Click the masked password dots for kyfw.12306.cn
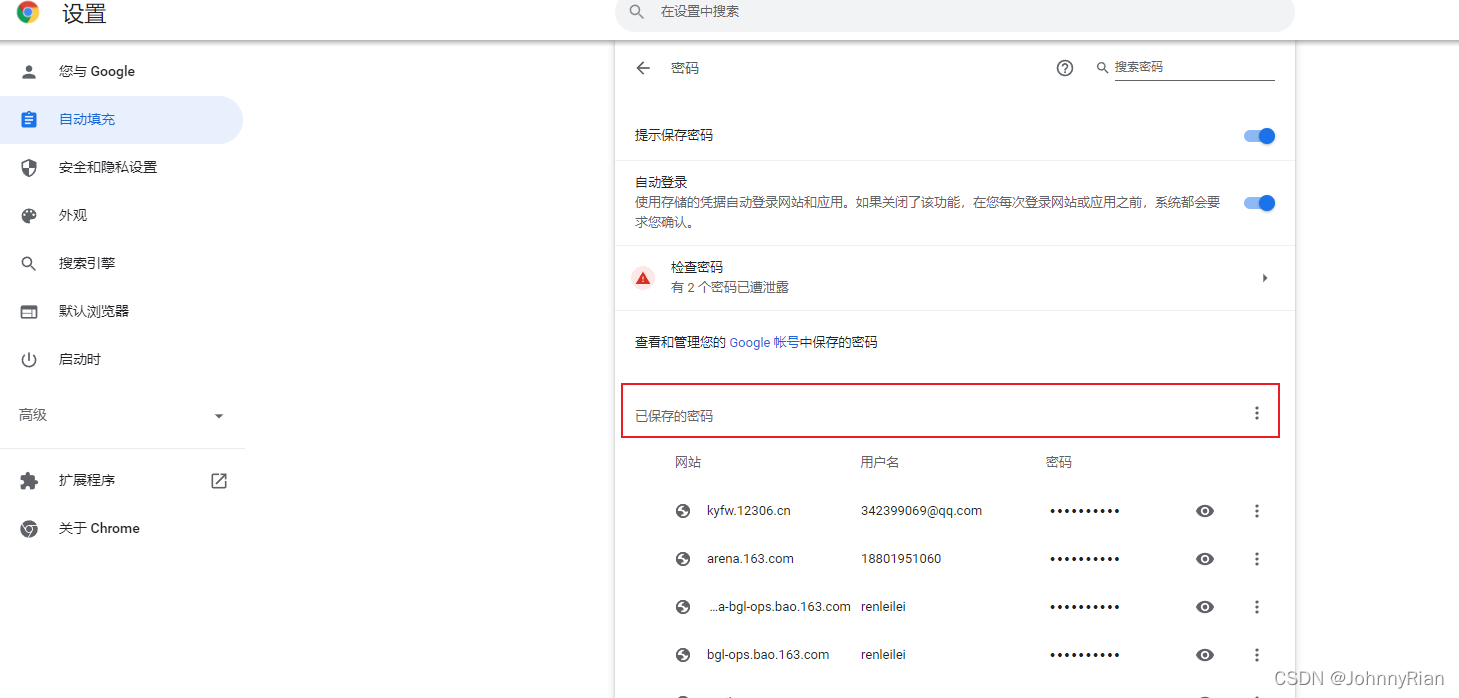The width and height of the screenshot is (1459, 698). [1084, 511]
